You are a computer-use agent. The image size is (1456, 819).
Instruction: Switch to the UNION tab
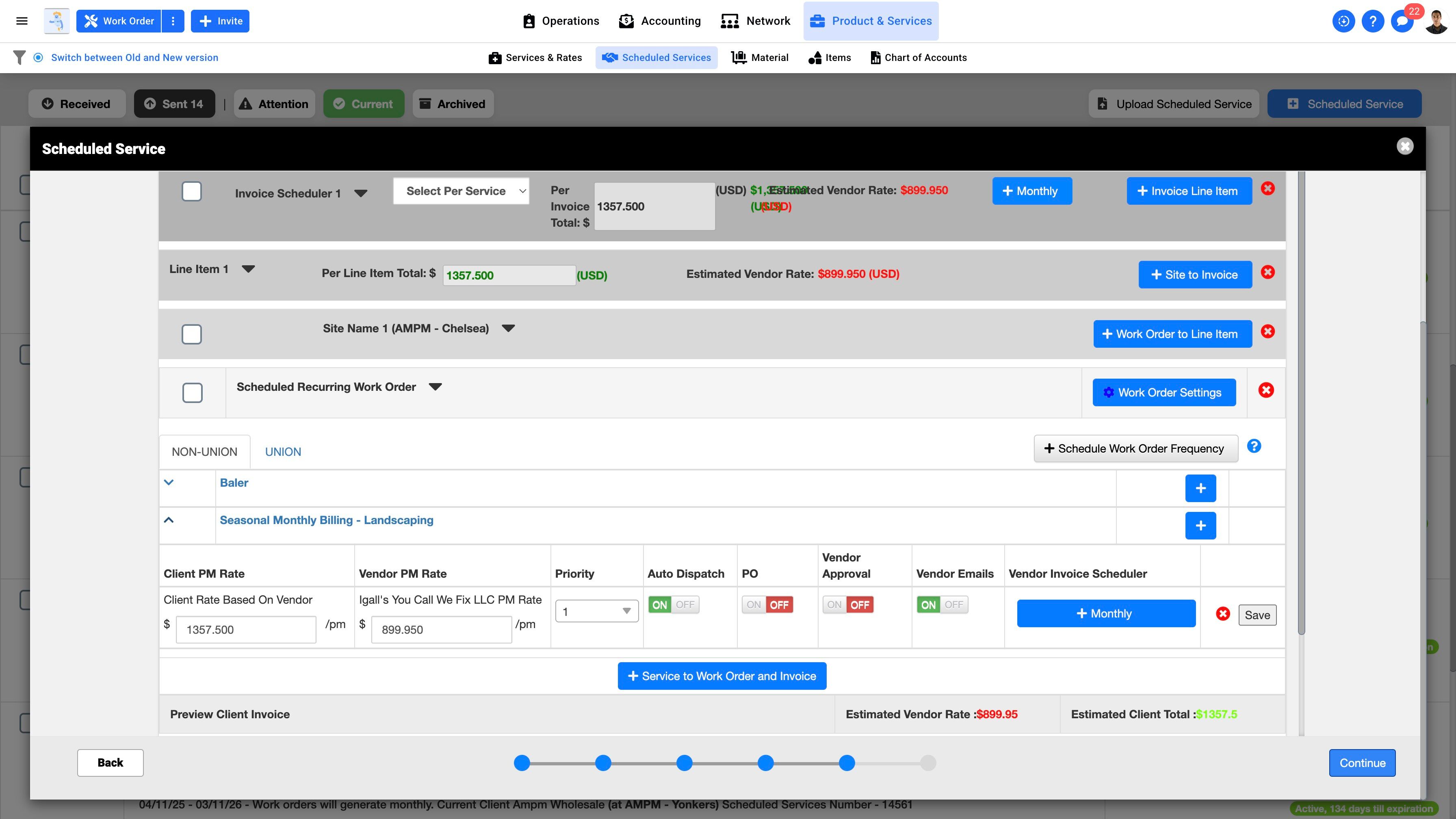(x=283, y=452)
